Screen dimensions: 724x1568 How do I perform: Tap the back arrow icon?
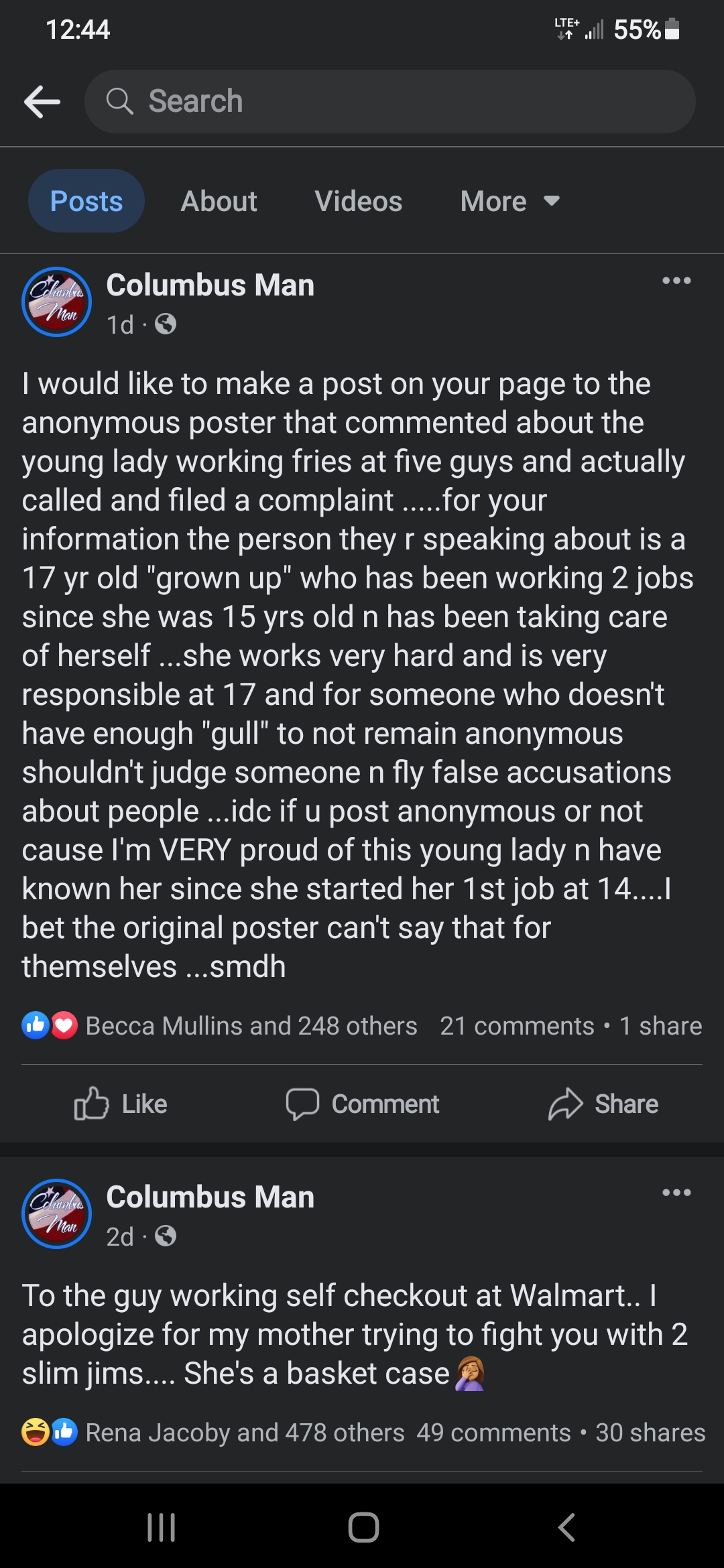coord(42,102)
